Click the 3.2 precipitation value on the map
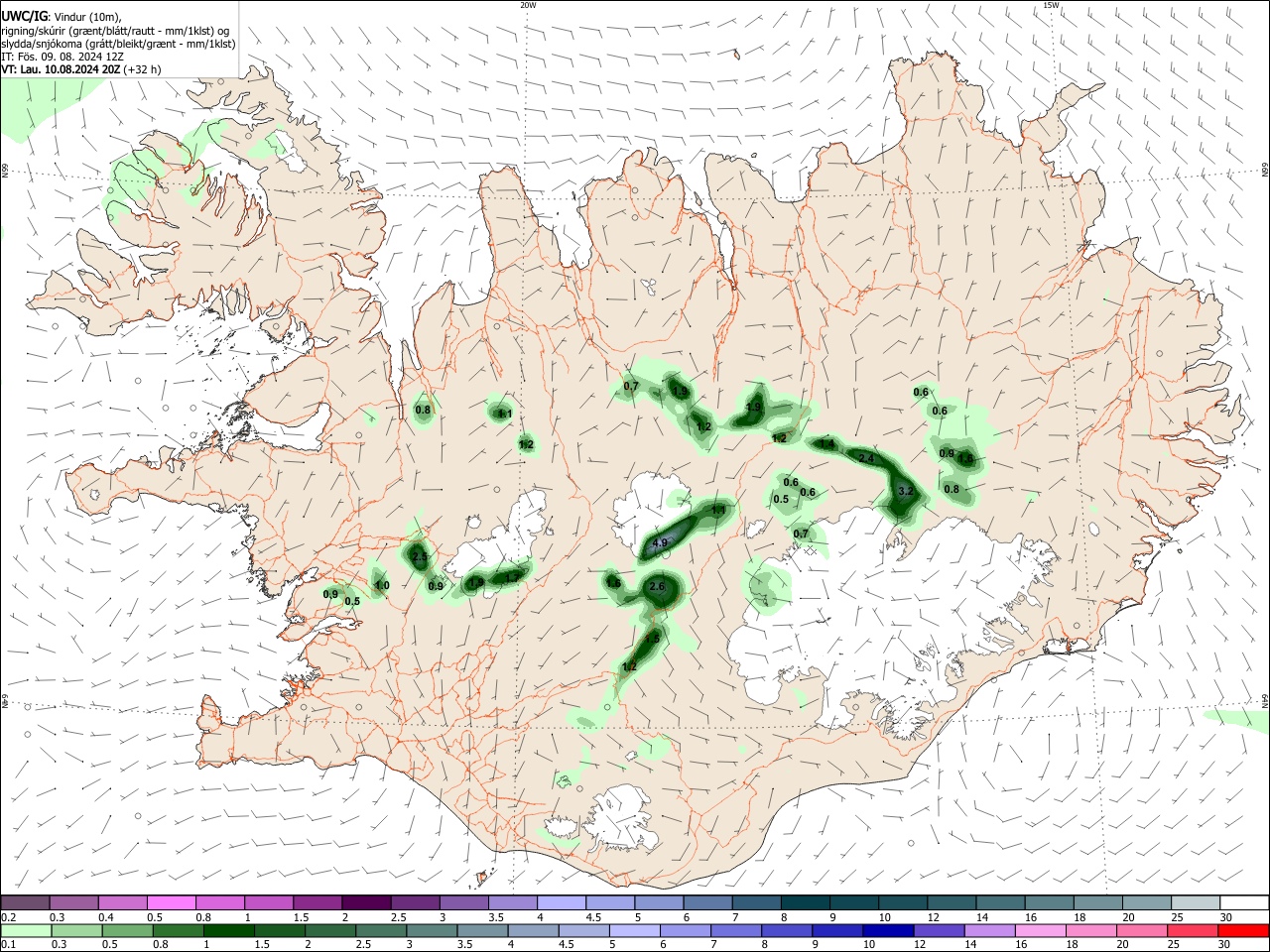Screen dimensions: 1270x952 click(x=905, y=491)
